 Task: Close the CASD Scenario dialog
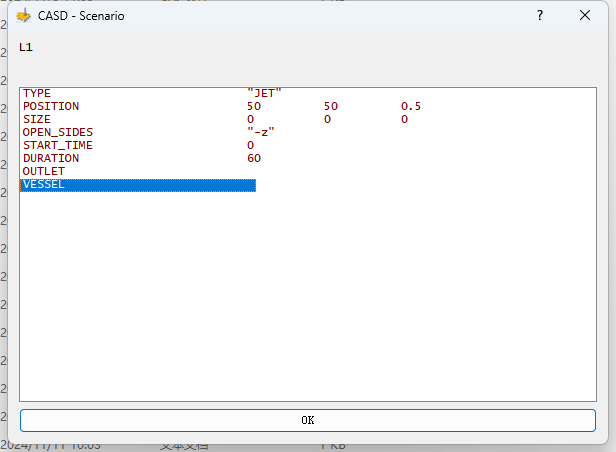[585, 16]
